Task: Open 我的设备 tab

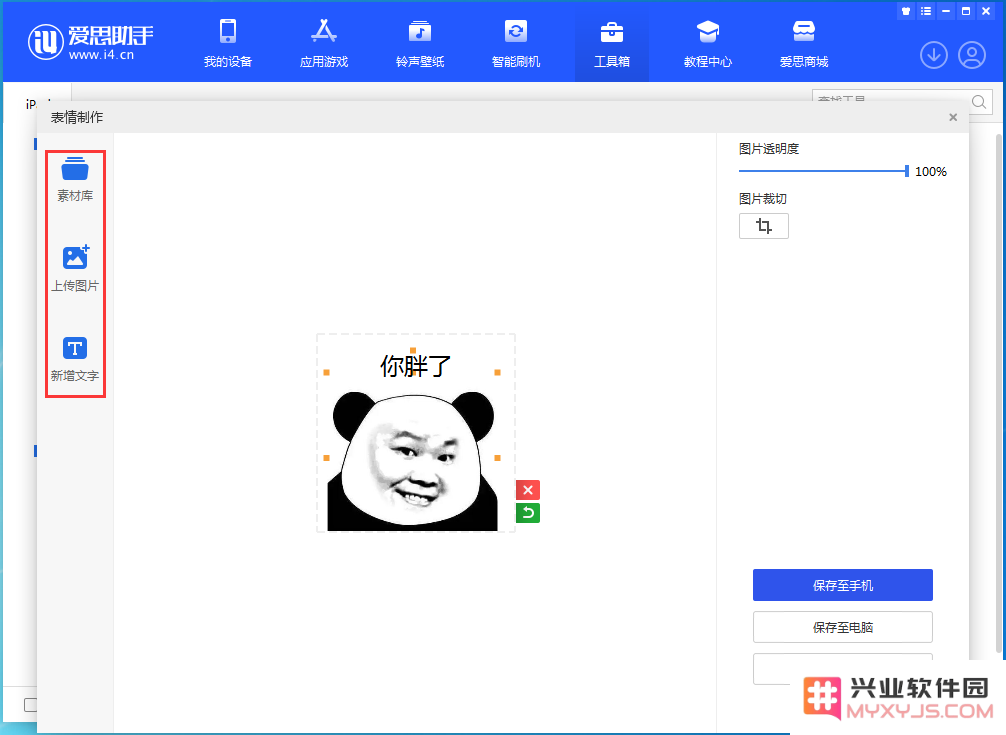Action: coord(228,43)
